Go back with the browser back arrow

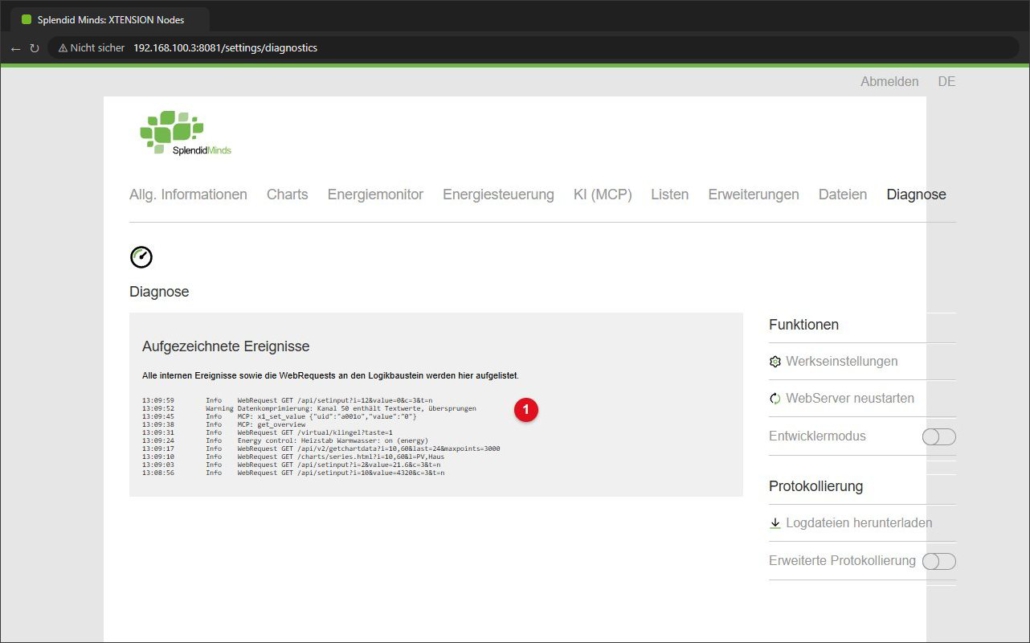(x=16, y=48)
